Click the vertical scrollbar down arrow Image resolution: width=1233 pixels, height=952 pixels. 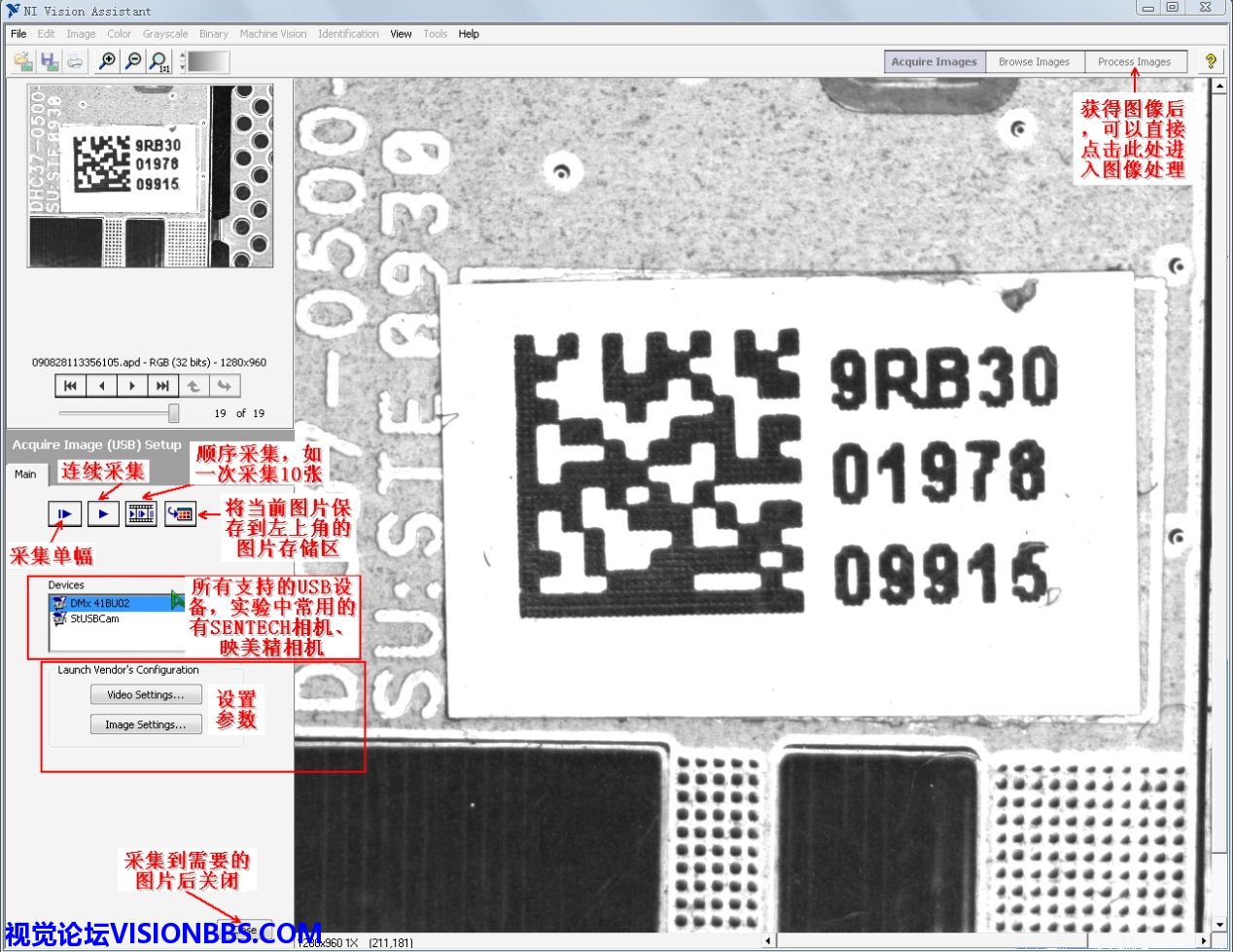click(1220, 926)
